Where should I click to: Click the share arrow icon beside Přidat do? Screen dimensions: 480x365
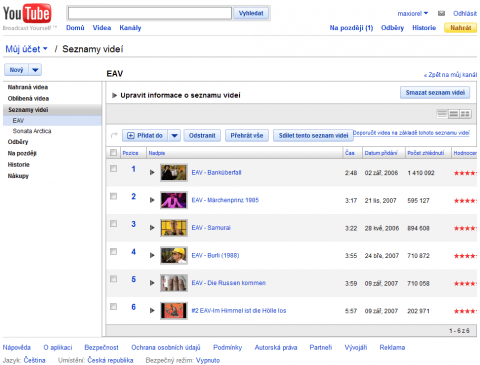click(114, 135)
